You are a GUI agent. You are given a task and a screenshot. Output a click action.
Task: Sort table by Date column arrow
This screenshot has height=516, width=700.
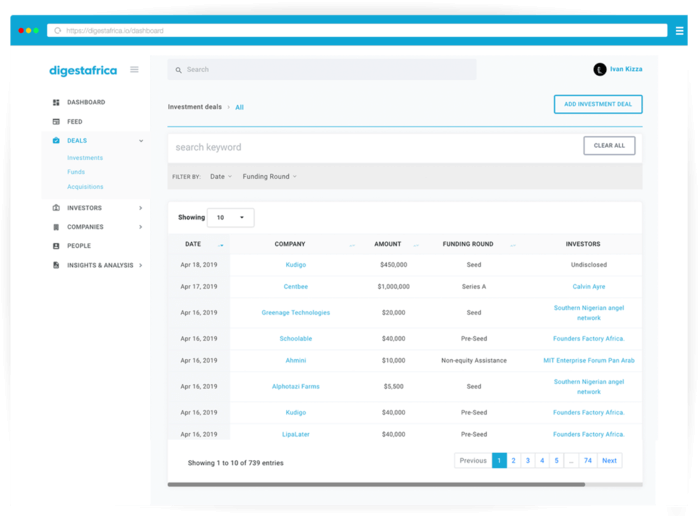tap(221, 245)
